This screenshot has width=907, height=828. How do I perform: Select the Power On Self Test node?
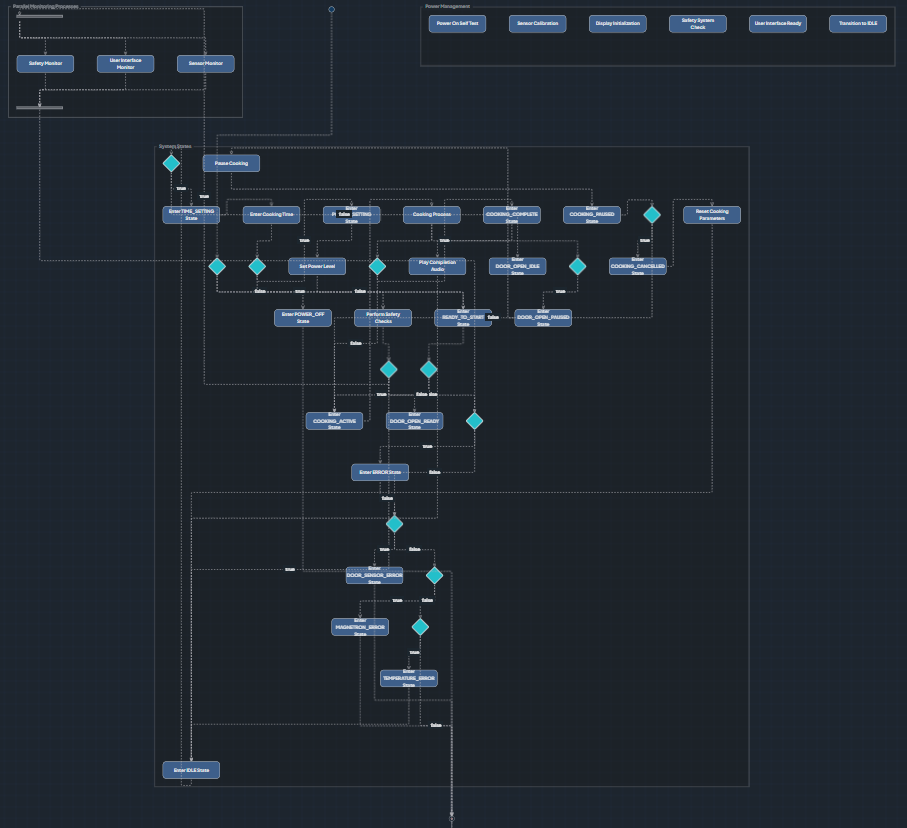pyautogui.click(x=457, y=24)
